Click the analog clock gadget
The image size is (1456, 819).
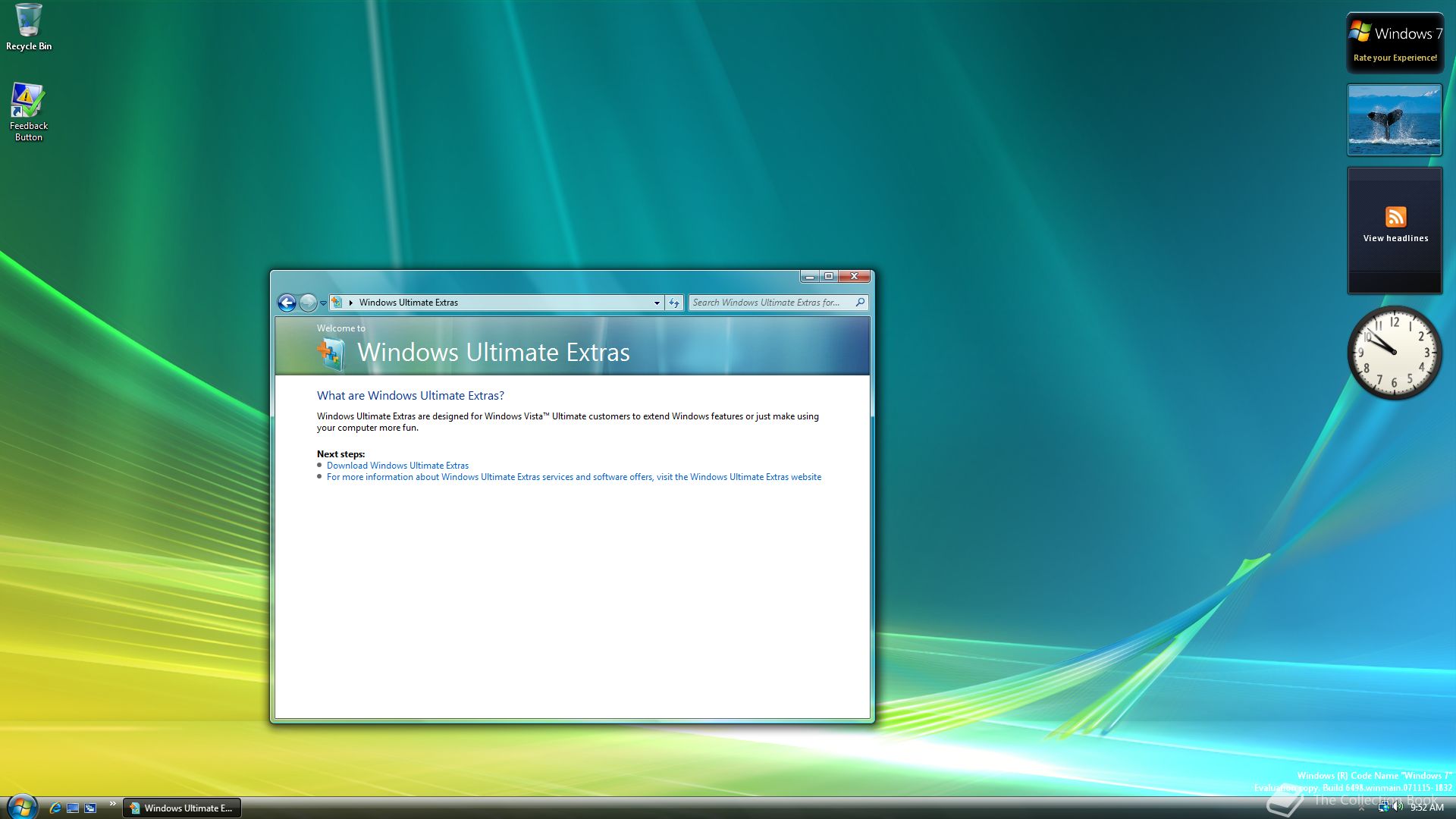click(1394, 353)
